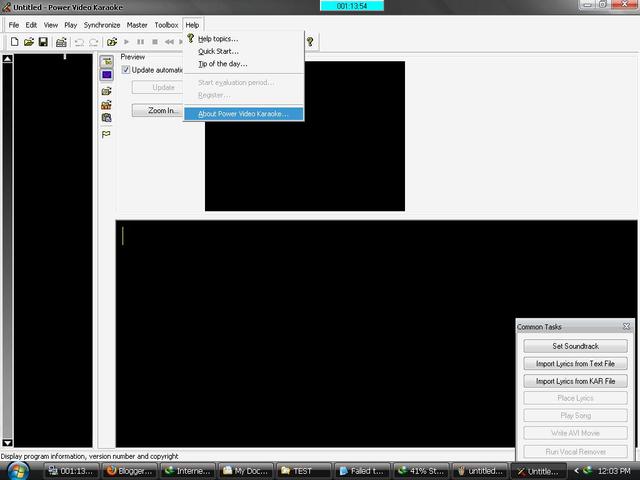Click the black preview video screen
Viewport: 640px width, 480px height.
[x=305, y=136]
